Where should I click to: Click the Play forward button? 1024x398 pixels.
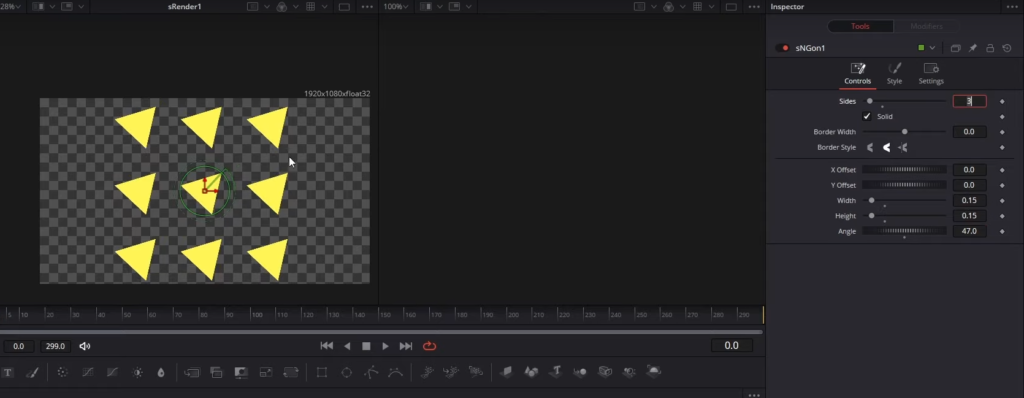(x=385, y=346)
